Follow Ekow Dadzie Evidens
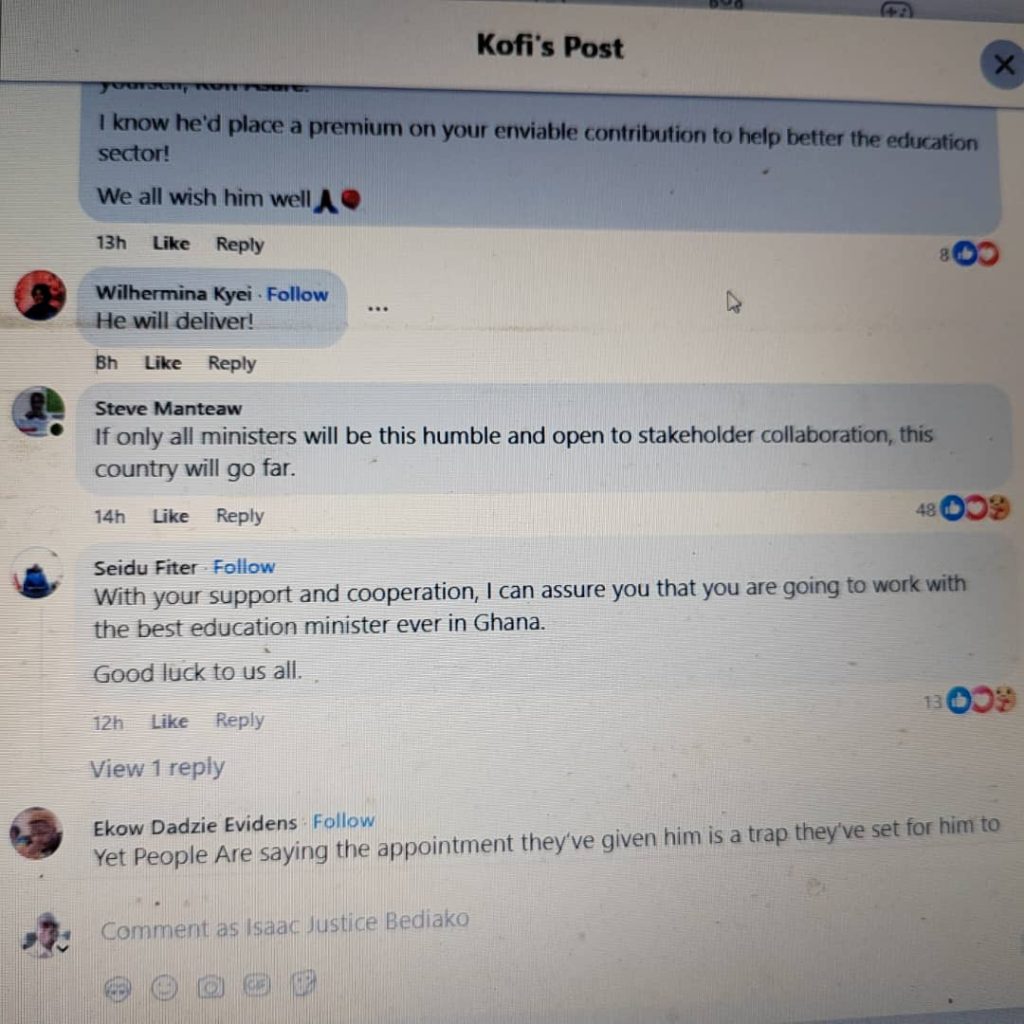The image size is (1024, 1024). [x=344, y=821]
